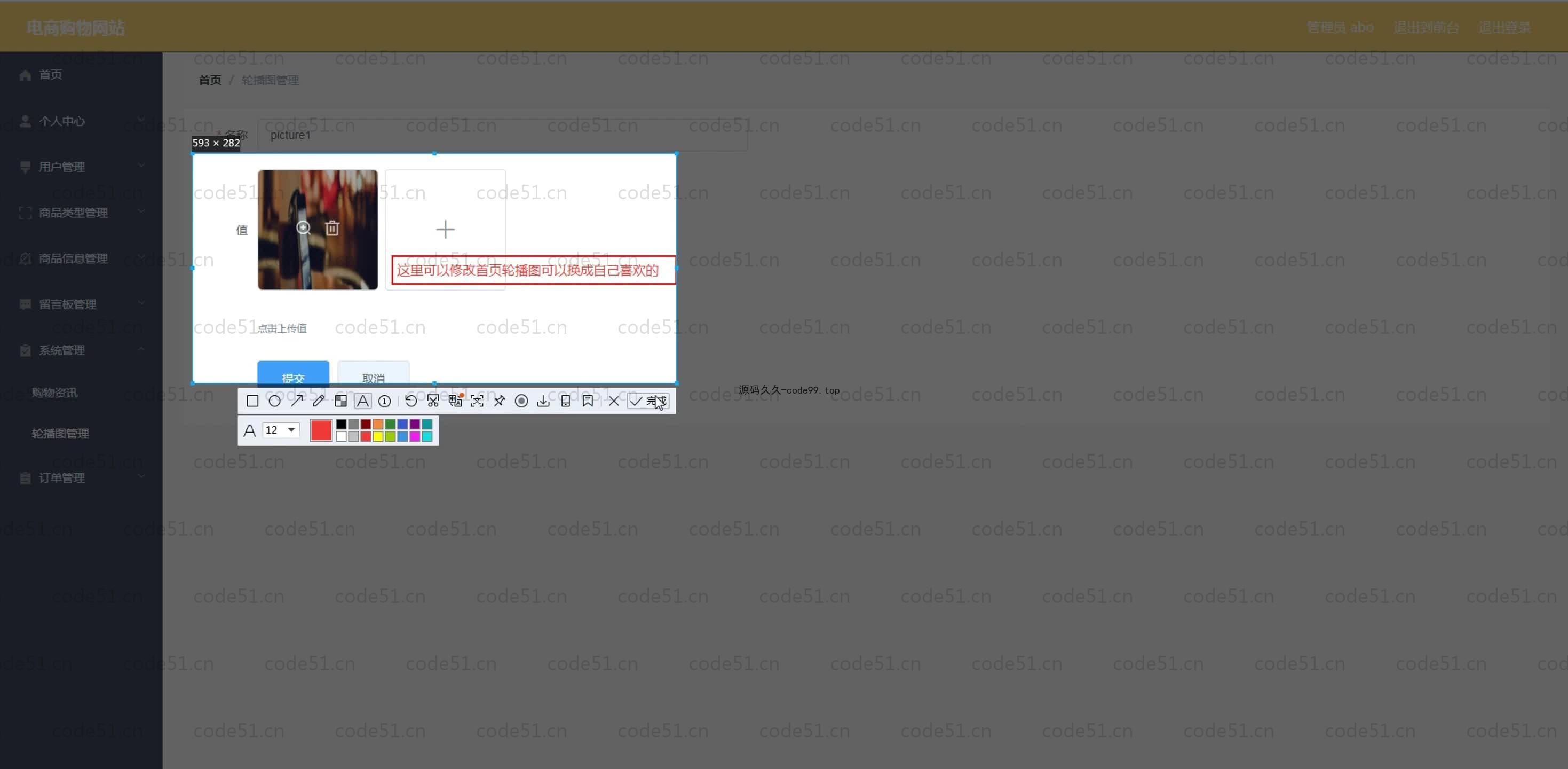Click 首页 breadcrumb link

210,80
